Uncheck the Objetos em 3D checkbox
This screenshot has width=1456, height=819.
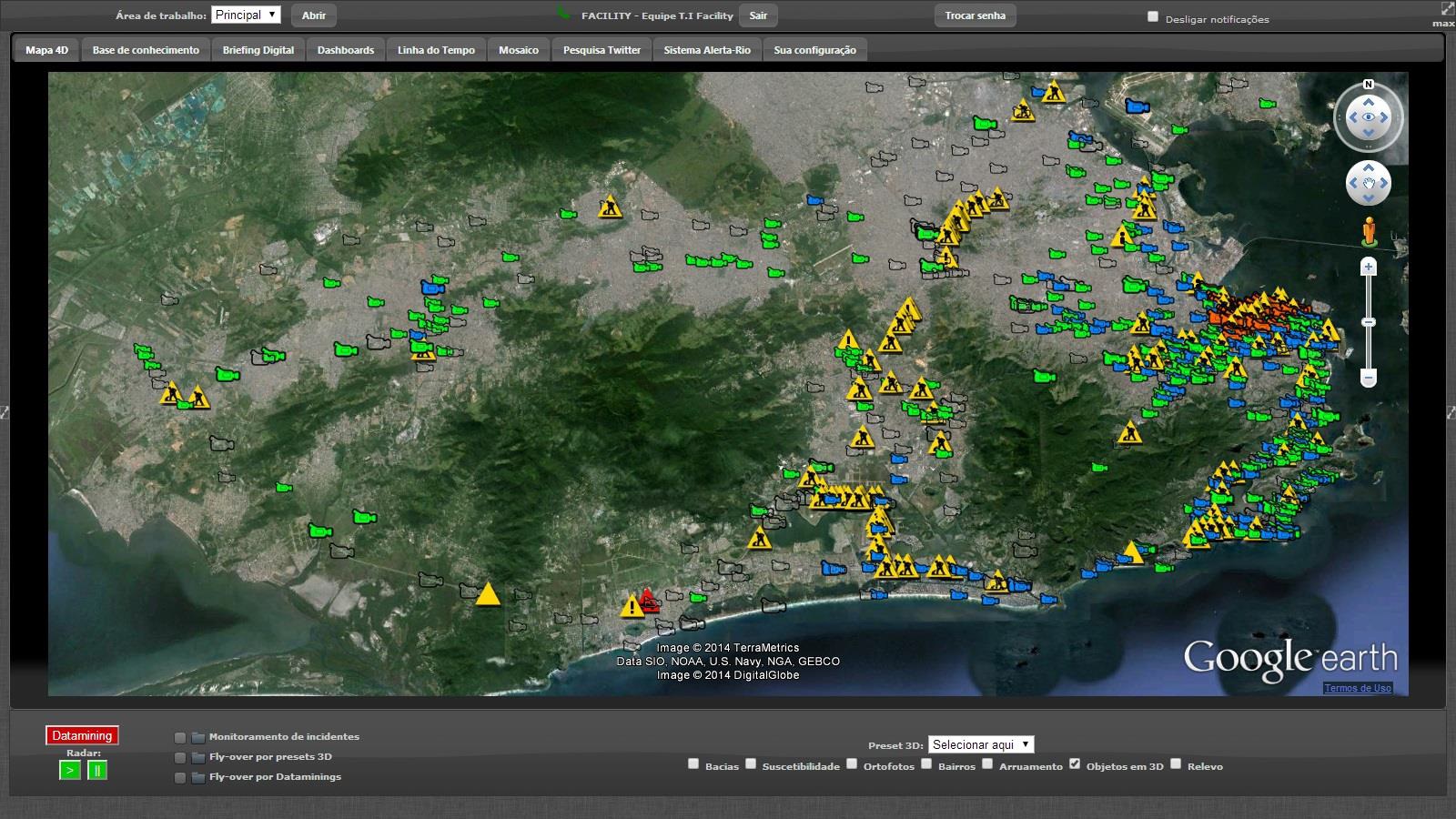[x=1075, y=763]
